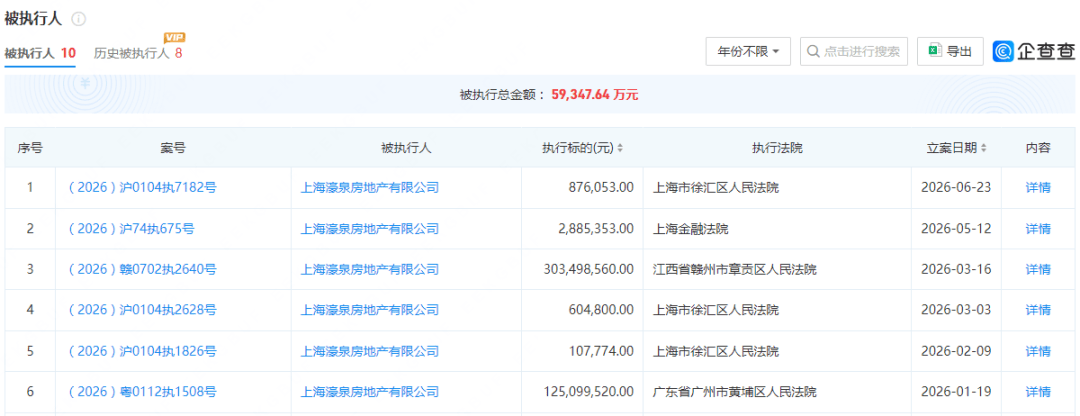Open 上海濠泉房地产有限公司 link in row 3
The image size is (1080, 416).
pos(370,269)
